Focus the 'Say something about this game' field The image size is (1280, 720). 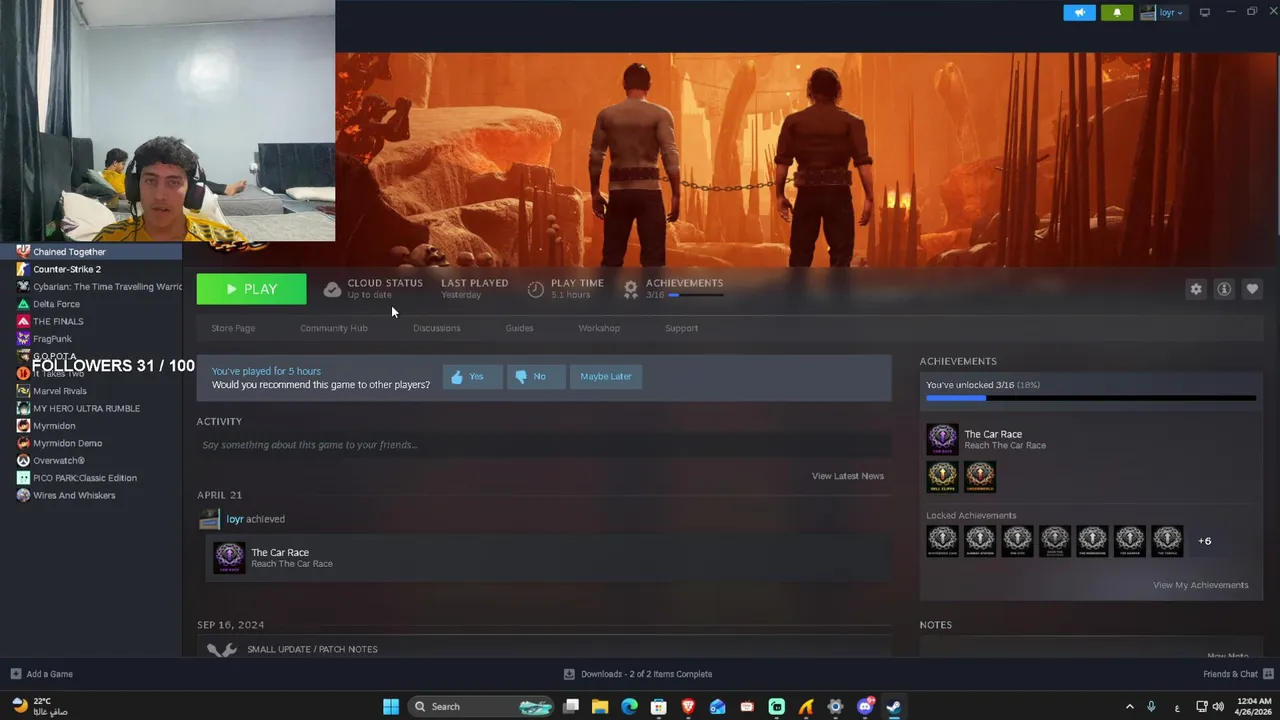(x=544, y=445)
